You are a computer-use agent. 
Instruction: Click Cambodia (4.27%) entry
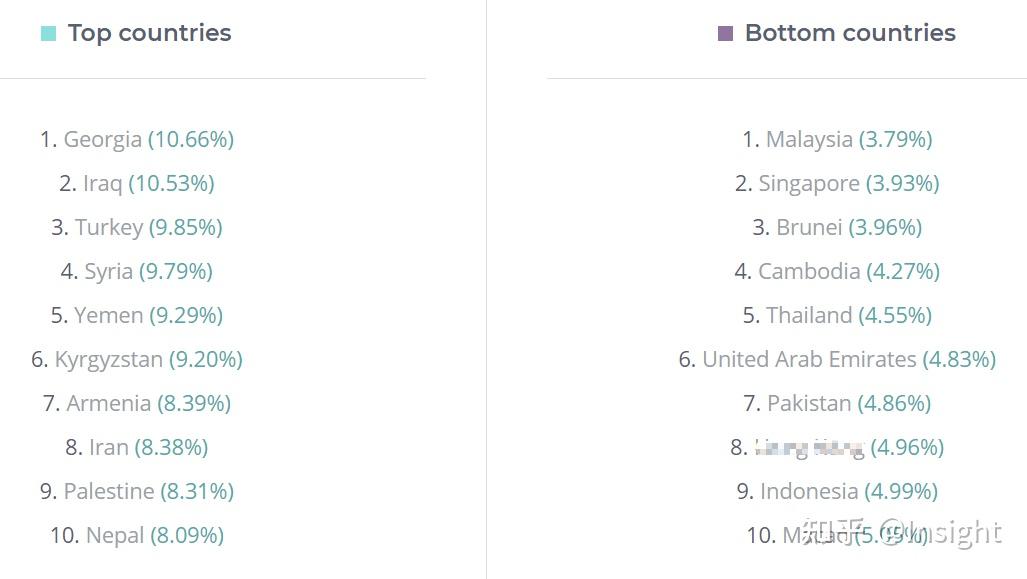(x=837, y=271)
